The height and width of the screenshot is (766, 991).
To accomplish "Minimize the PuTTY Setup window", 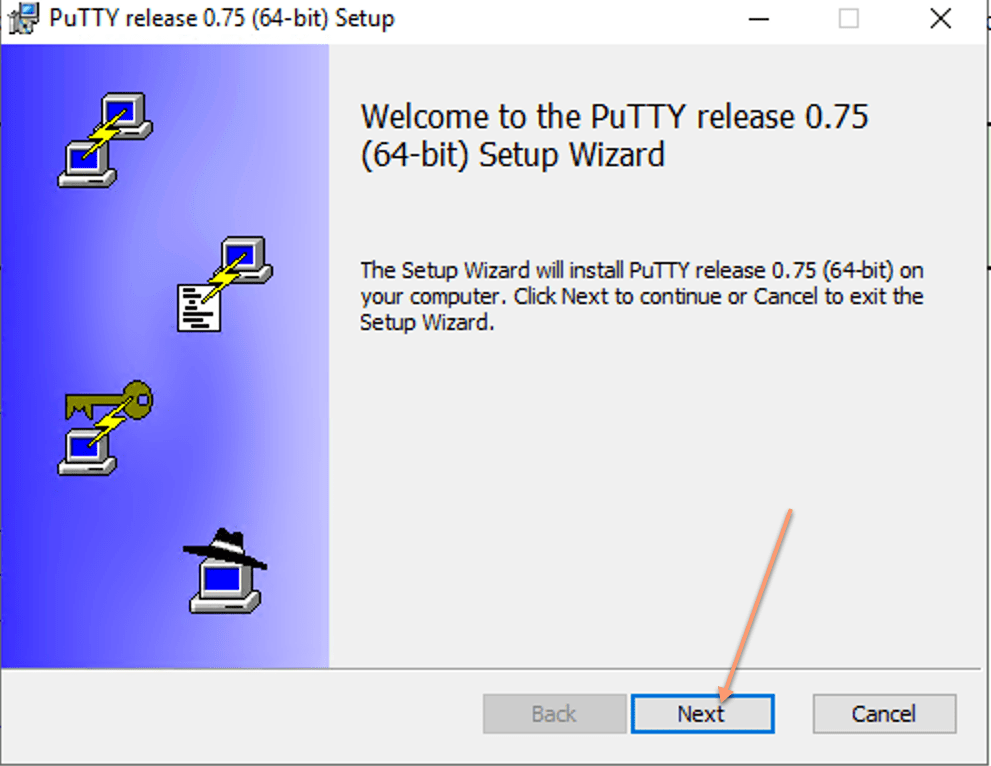I will click(x=758, y=19).
